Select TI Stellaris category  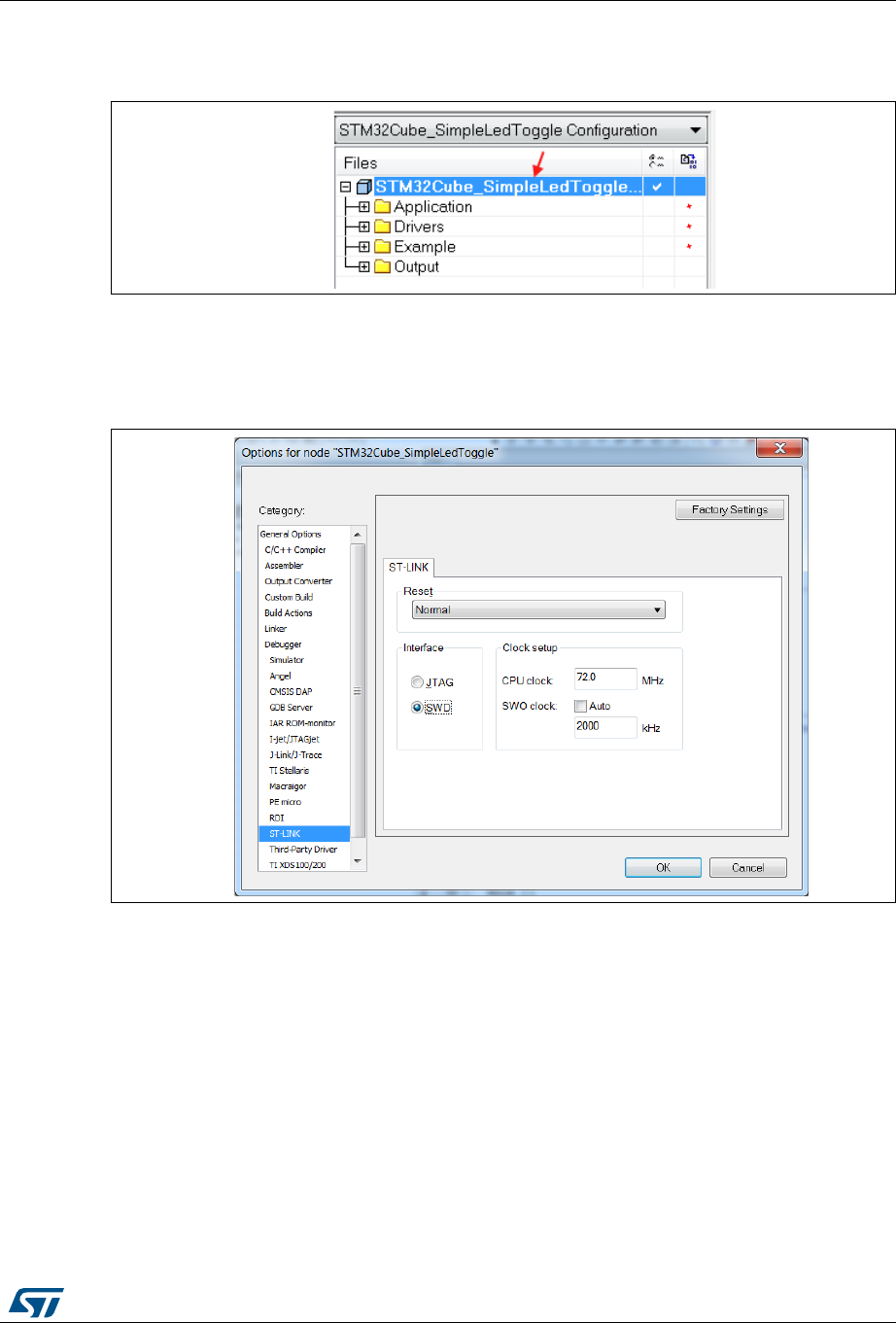(x=289, y=771)
